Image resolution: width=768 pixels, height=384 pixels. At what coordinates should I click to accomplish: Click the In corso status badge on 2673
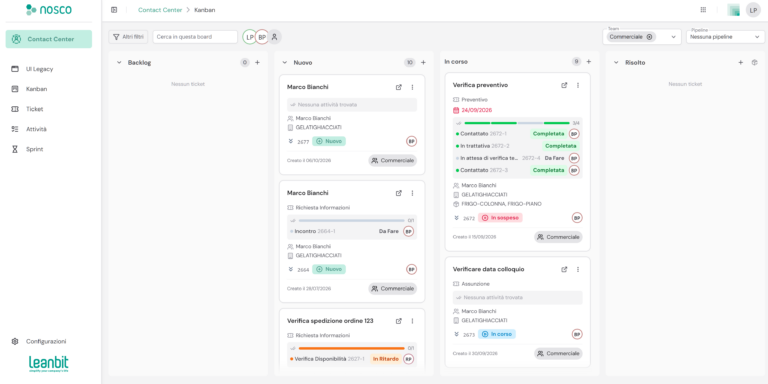[x=497, y=334]
